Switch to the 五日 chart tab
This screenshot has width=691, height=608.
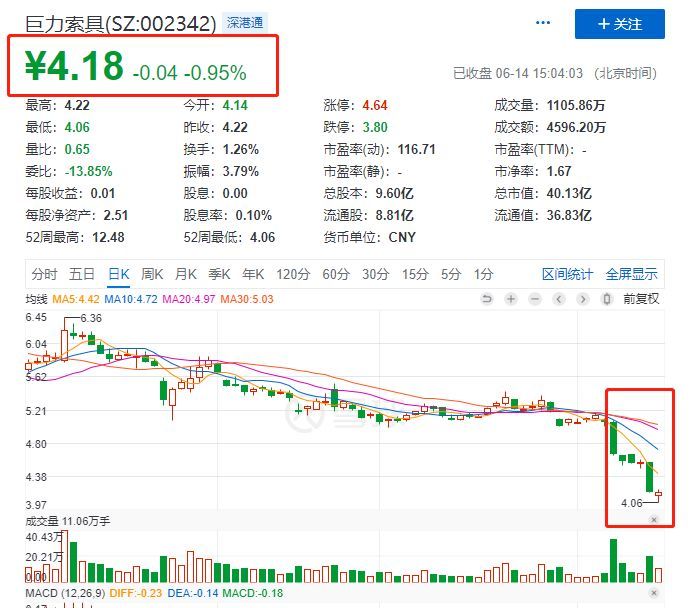pos(82,274)
